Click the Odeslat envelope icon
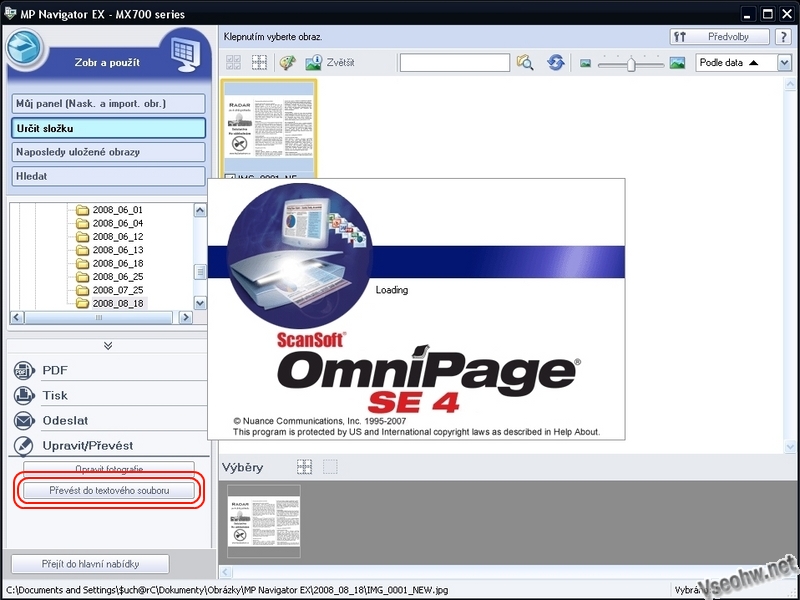 point(23,420)
